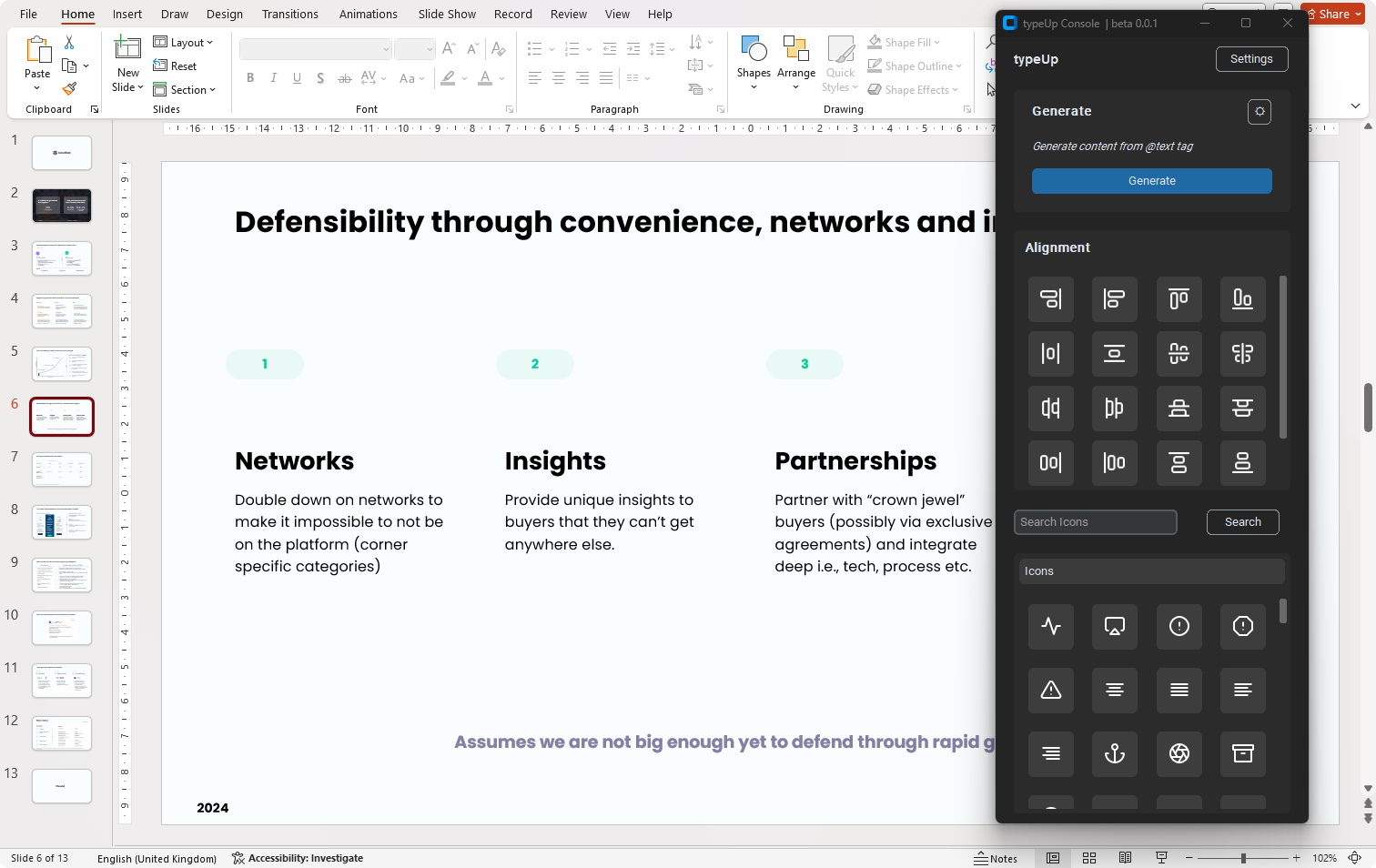This screenshot has height=868, width=1376.
Task: Expand the Layout dropdown
Action: click(x=183, y=43)
